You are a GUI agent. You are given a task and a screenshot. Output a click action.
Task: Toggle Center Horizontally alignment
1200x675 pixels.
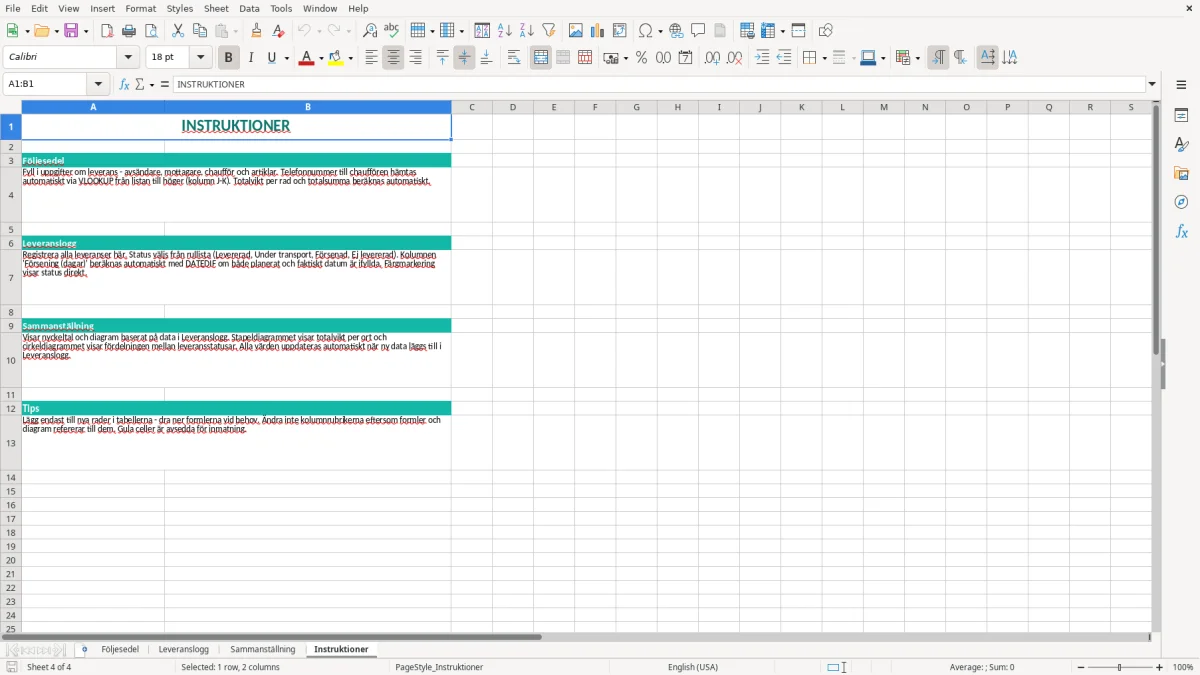pos(393,58)
